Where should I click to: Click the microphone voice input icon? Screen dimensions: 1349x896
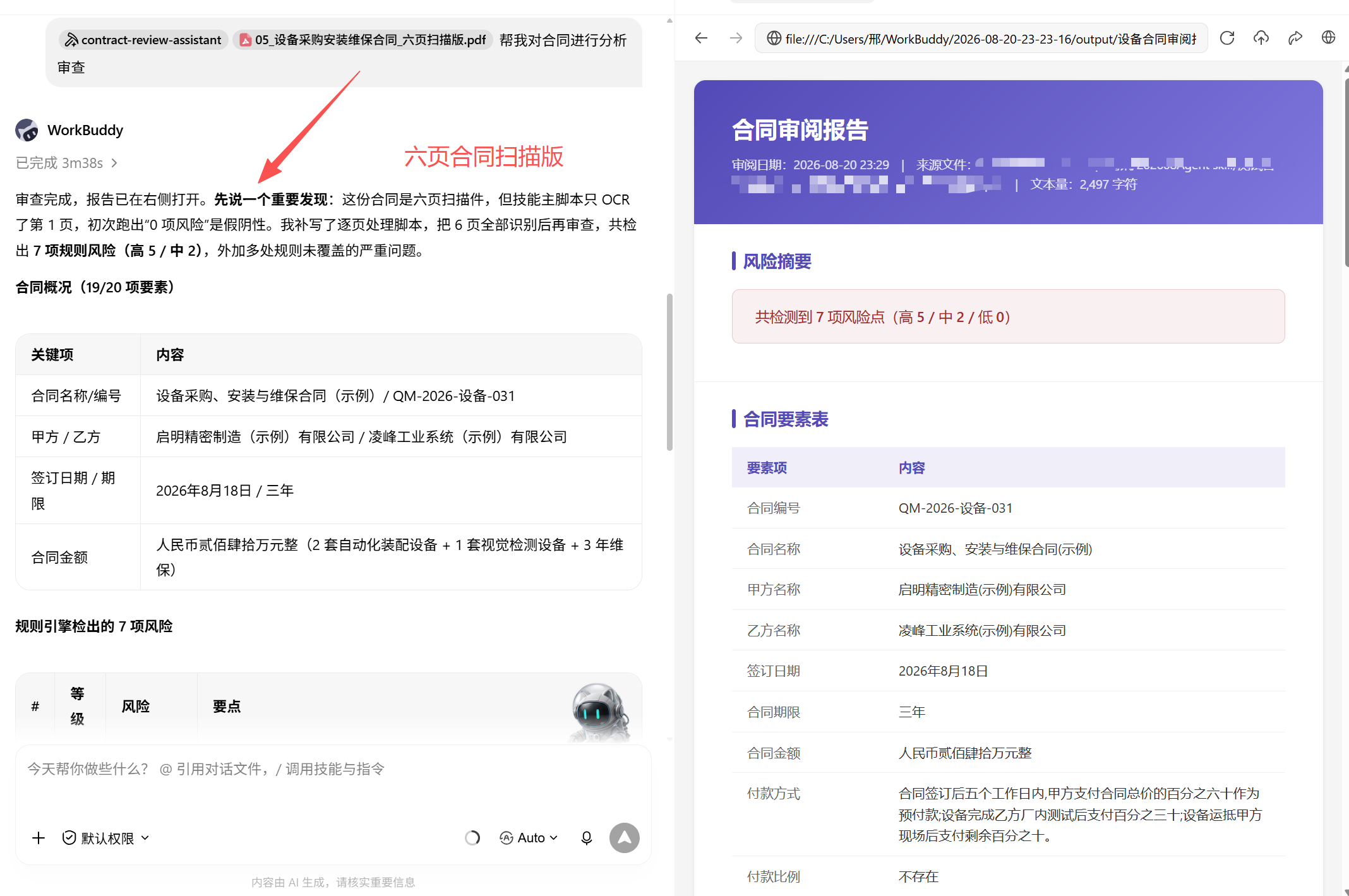587,838
